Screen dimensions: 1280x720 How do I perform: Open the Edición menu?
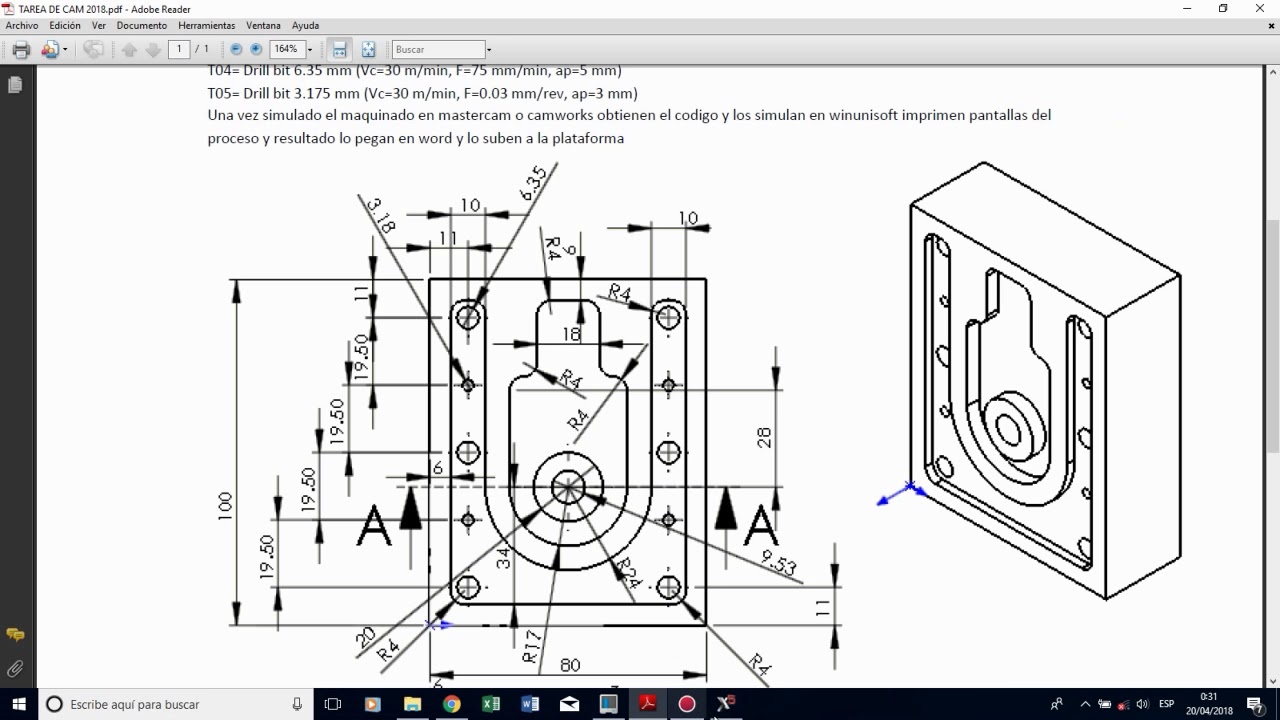coord(65,25)
